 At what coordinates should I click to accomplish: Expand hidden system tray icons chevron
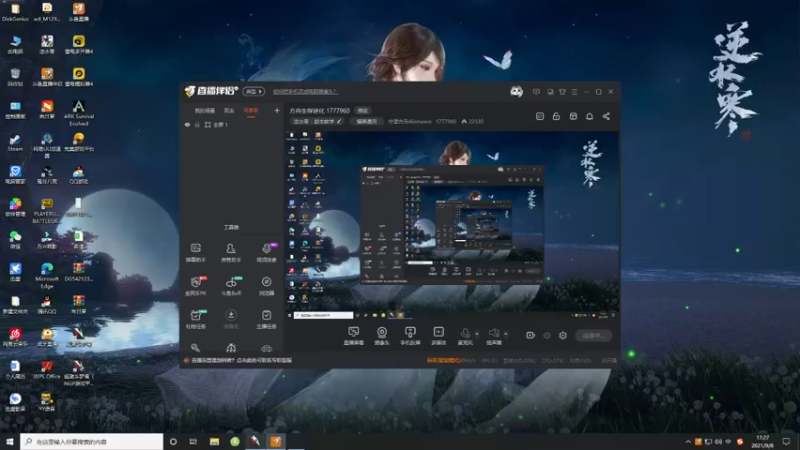688,442
